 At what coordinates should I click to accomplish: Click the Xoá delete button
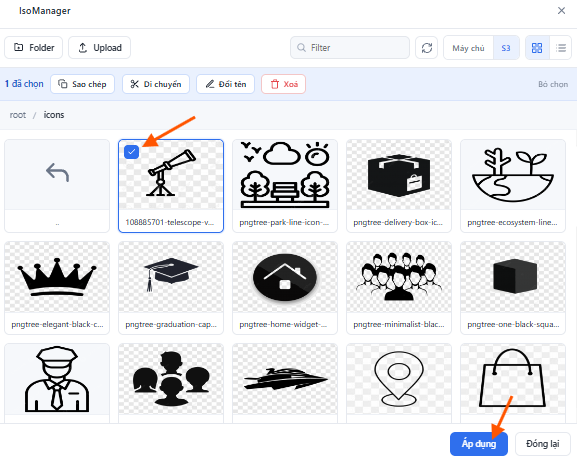[x=283, y=84]
